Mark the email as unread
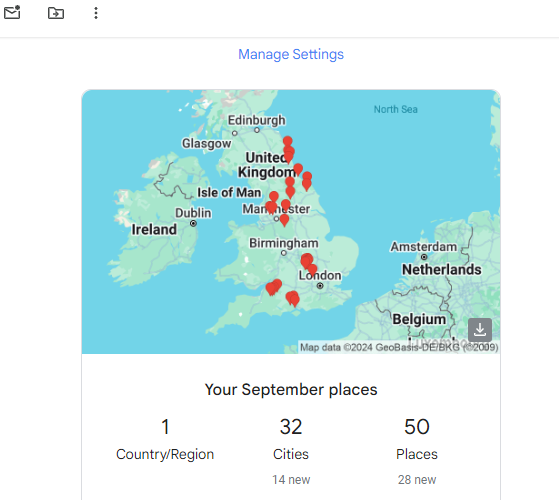559x500 pixels. pyautogui.click(x=12, y=12)
